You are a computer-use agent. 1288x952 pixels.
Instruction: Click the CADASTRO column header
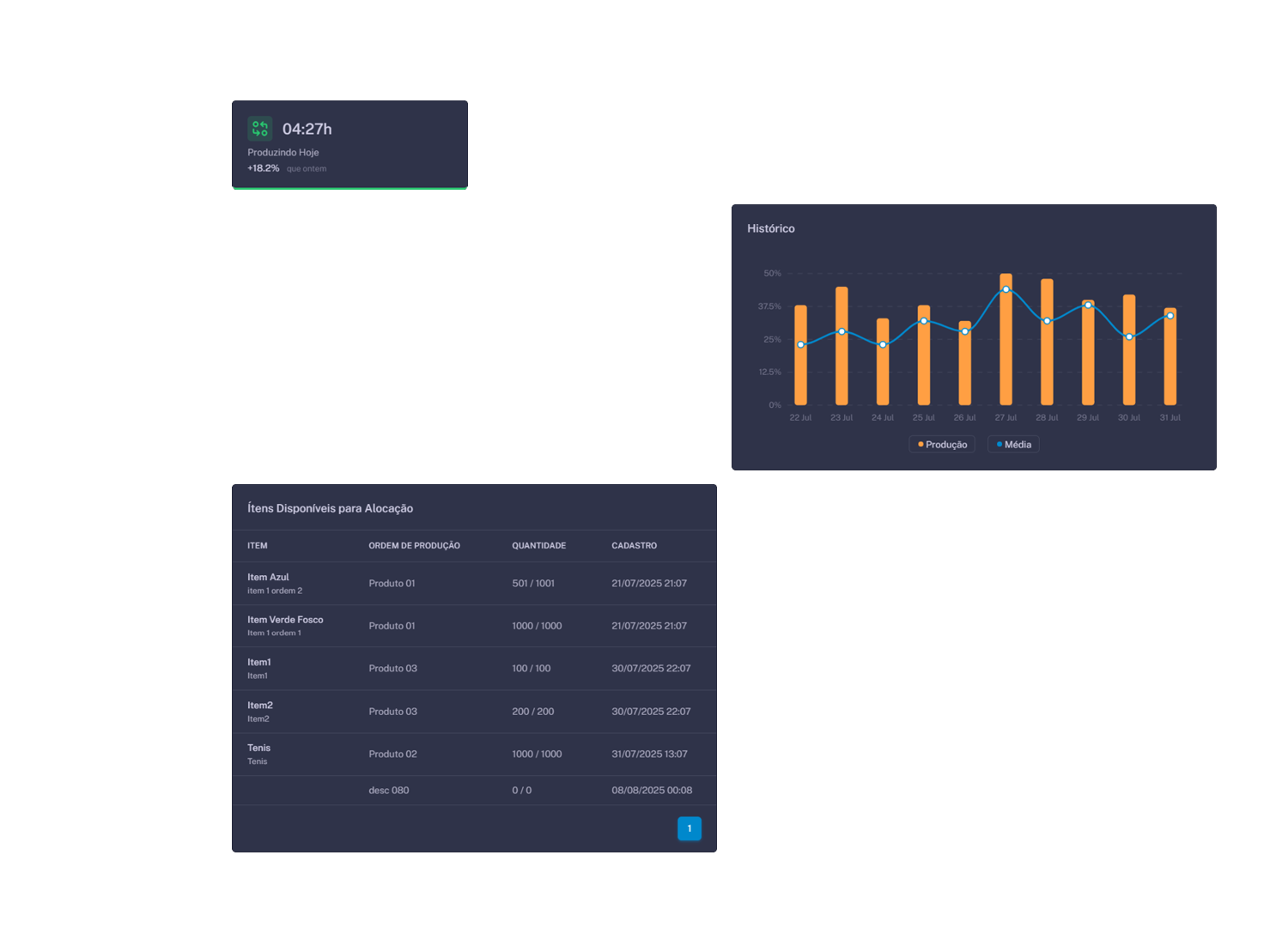[x=635, y=546]
